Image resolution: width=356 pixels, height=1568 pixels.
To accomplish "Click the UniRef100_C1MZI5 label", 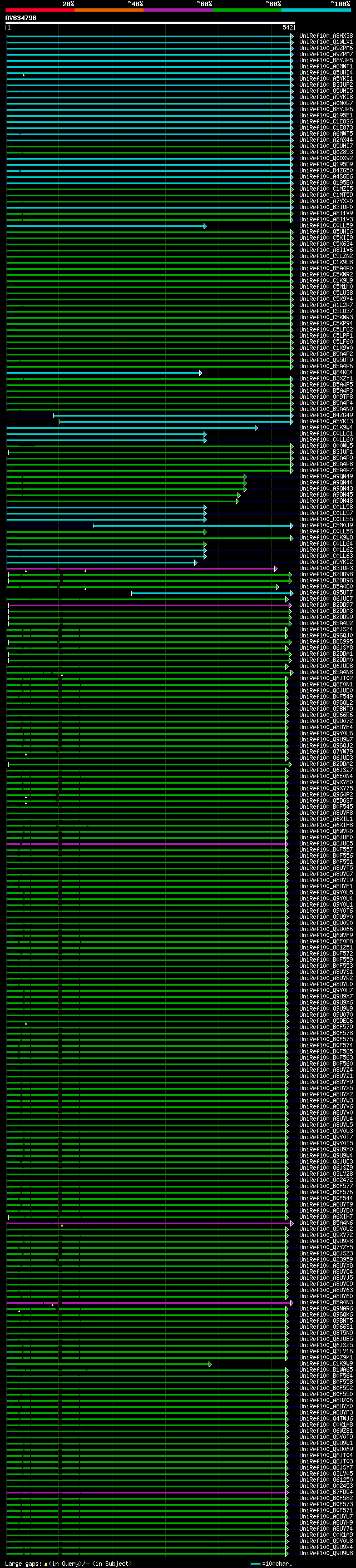I will [325, 189].
